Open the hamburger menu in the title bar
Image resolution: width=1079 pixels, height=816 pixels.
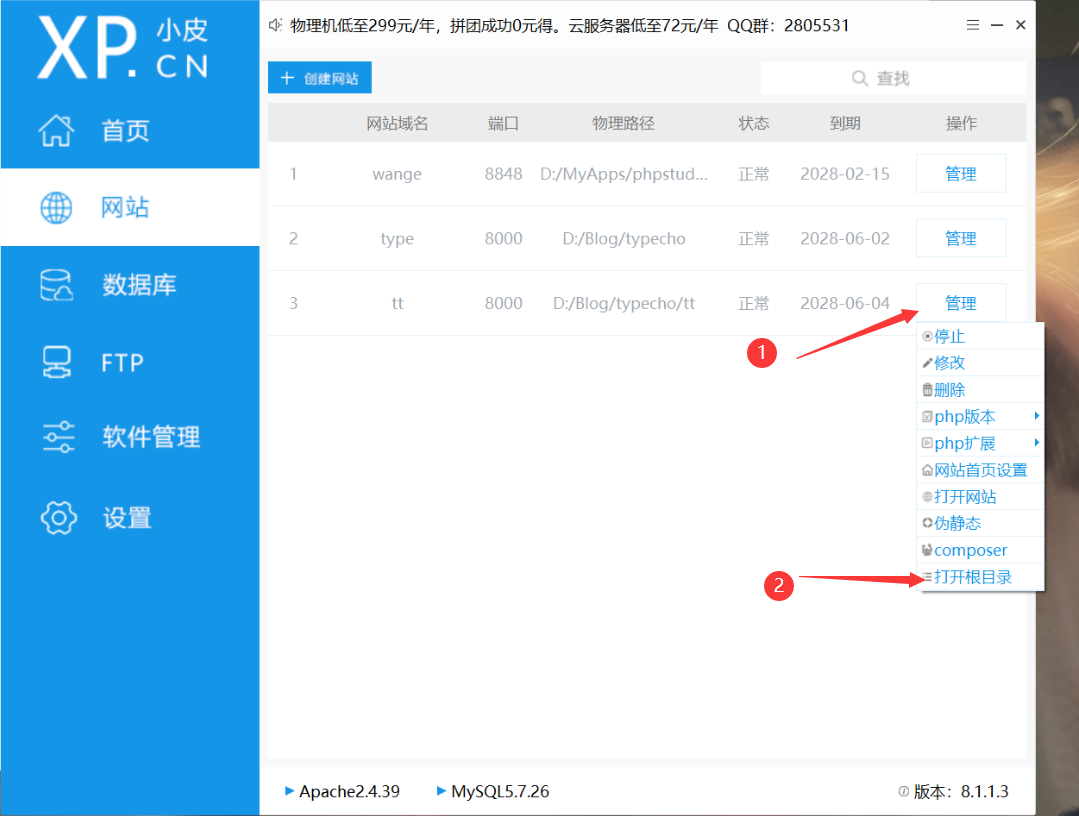tap(973, 25)
